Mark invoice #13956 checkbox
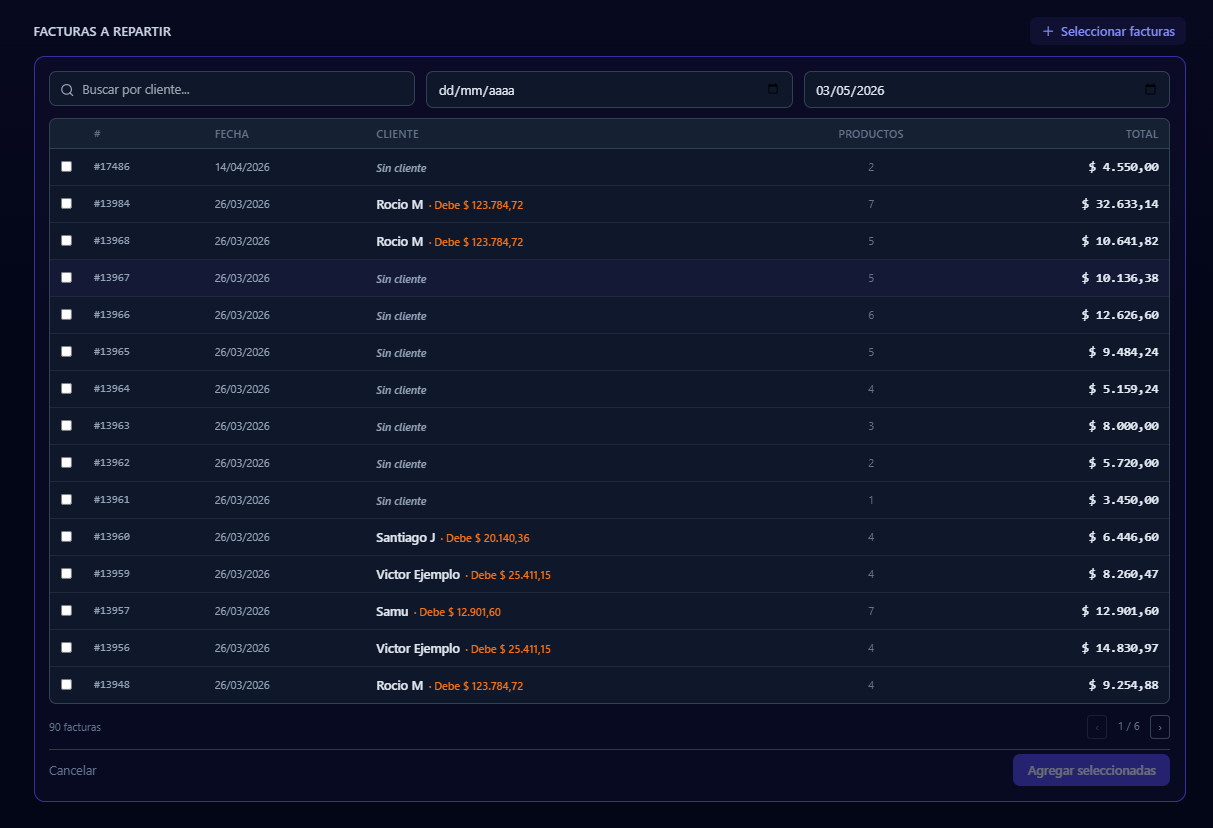This screenshot has height=828, width=1213. [x=66, y=647]
